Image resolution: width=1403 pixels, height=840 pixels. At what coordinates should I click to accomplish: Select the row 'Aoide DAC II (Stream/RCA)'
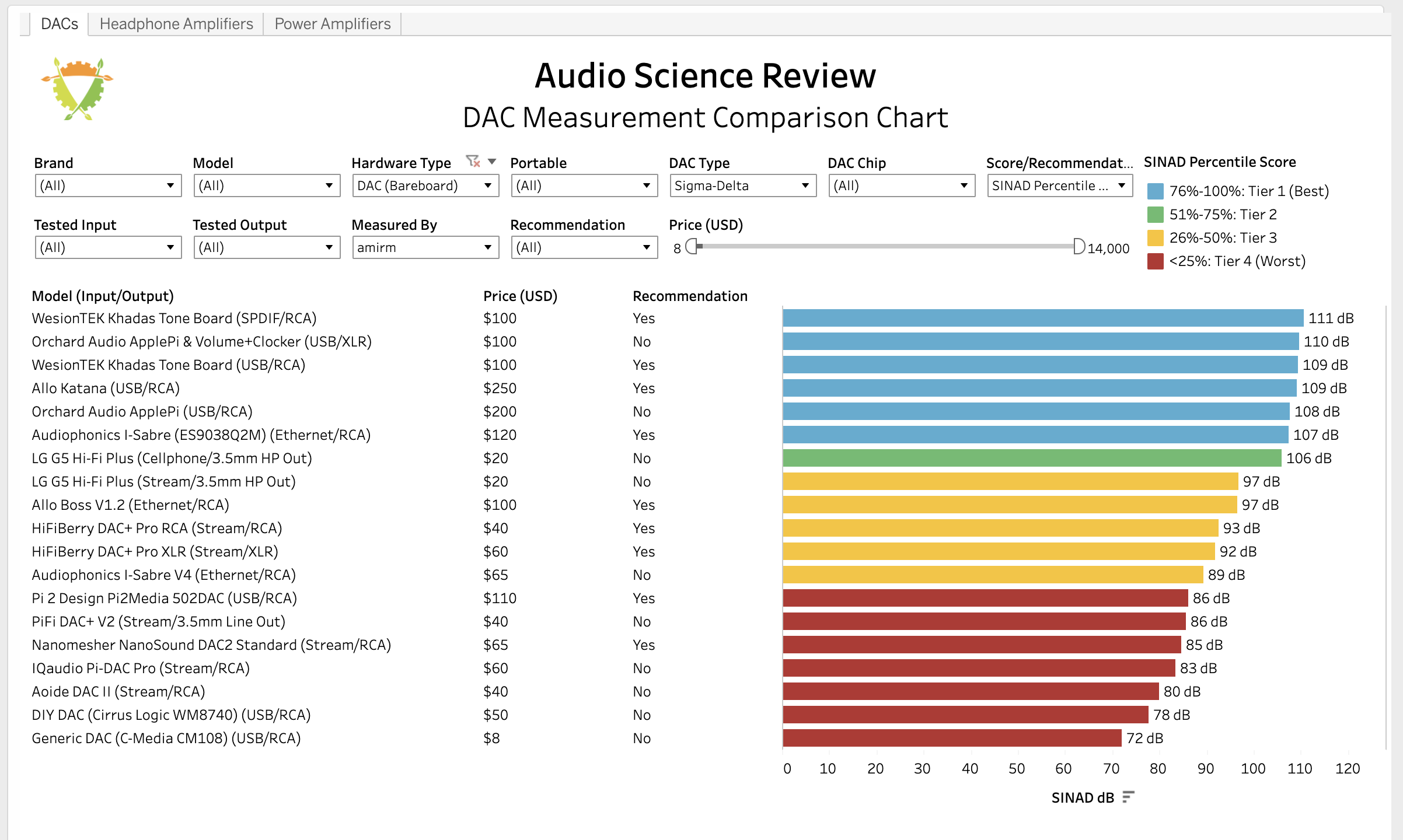(x=118, y=692)
